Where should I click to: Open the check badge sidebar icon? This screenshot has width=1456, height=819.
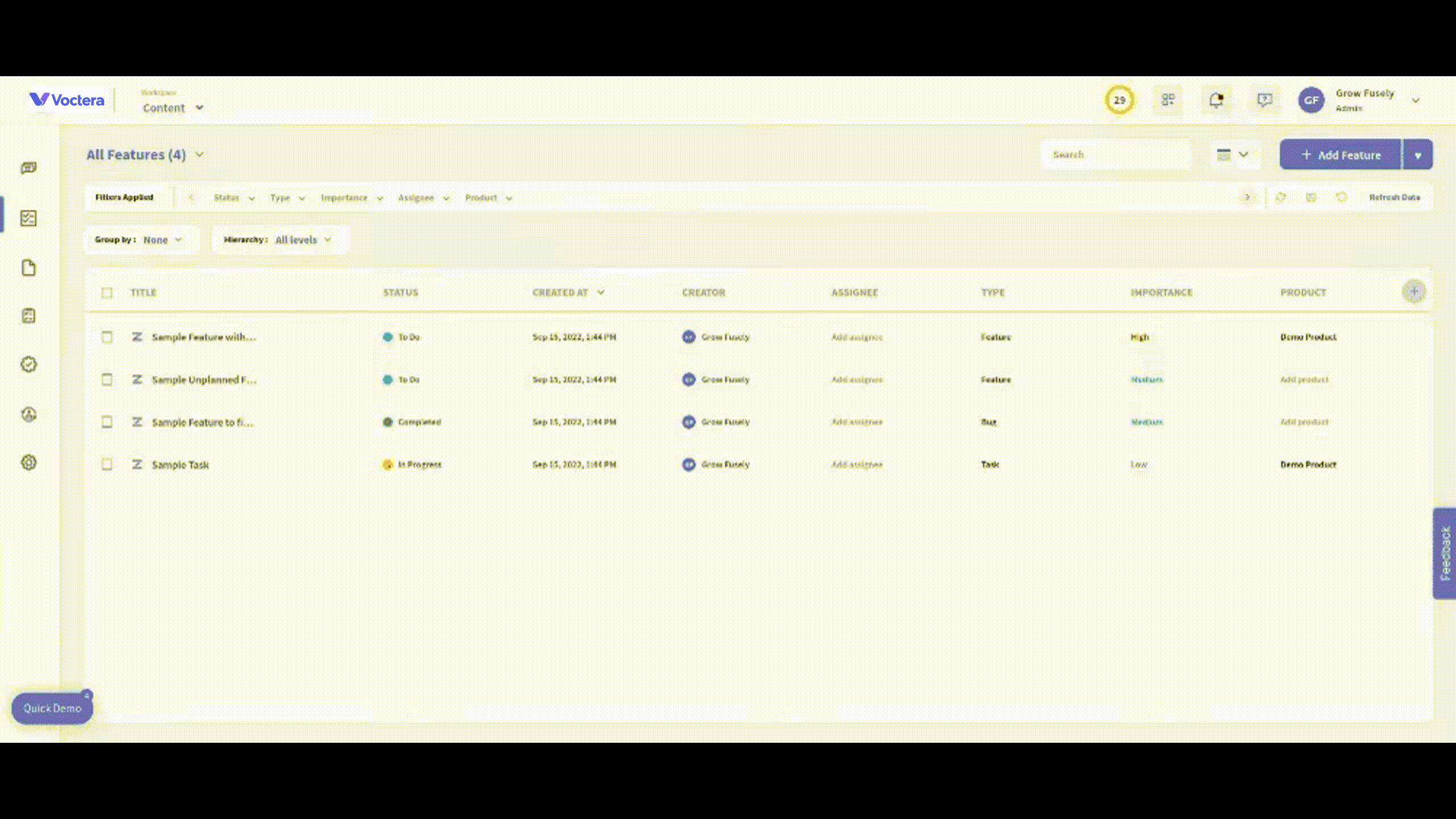point(28,365)
